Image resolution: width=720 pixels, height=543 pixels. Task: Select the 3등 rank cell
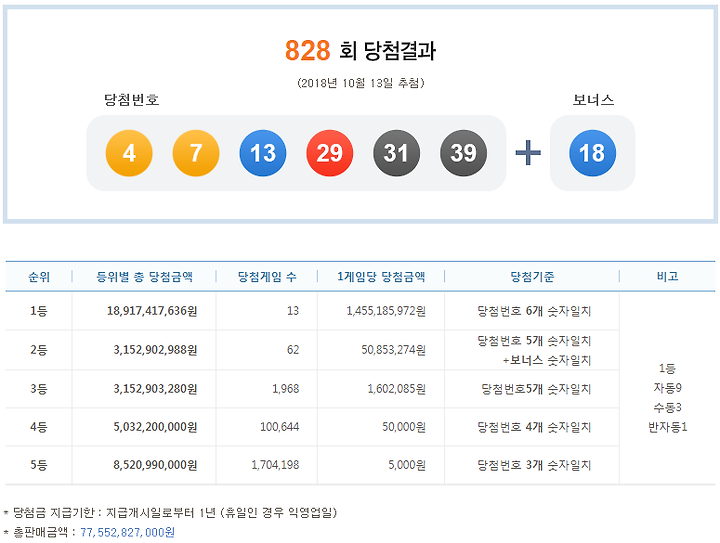(39, 389)
